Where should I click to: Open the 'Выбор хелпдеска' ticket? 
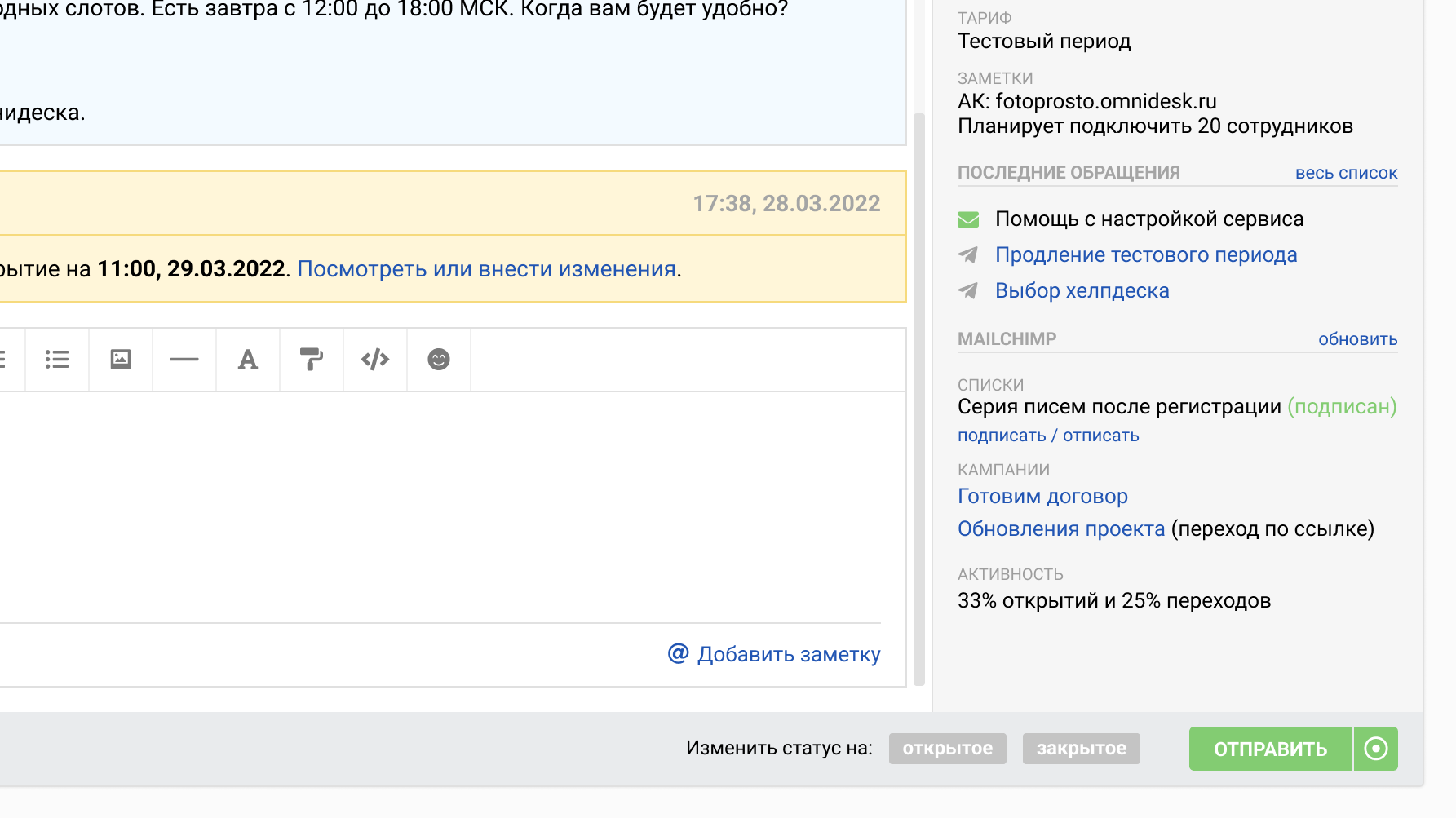click(x=1082, y=290)
